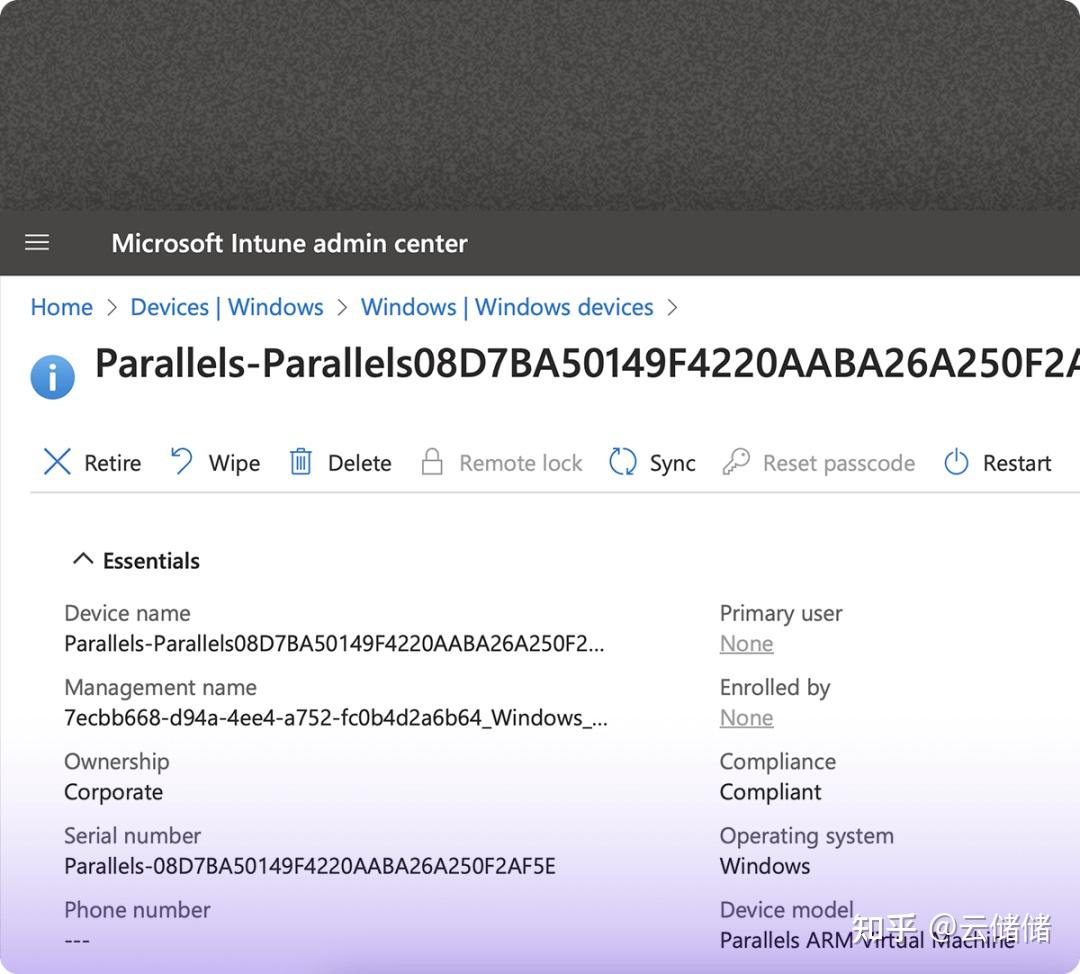This screenshot has height=974, width=1080.
Task: Go to Home via breadcrumb
Action: 61,307
